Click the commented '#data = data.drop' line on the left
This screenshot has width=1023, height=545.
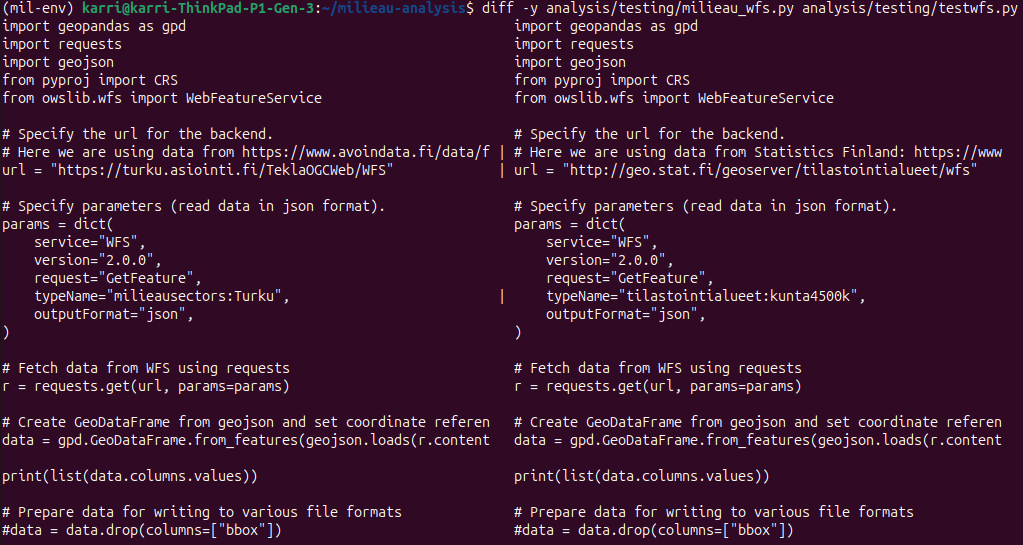(142, 530)
